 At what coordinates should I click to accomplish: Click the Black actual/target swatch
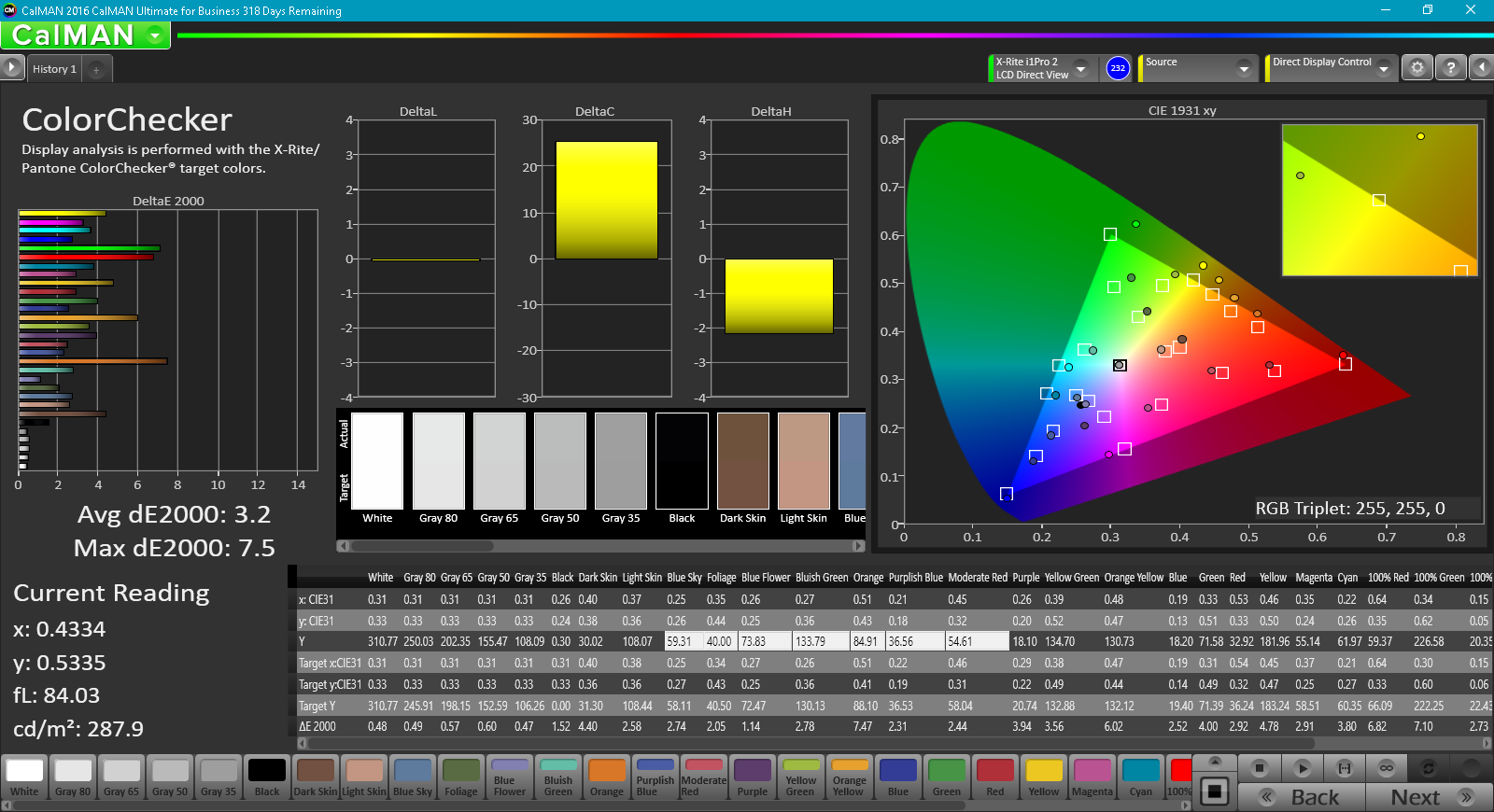pyautogui.click(x=682, y=461)
